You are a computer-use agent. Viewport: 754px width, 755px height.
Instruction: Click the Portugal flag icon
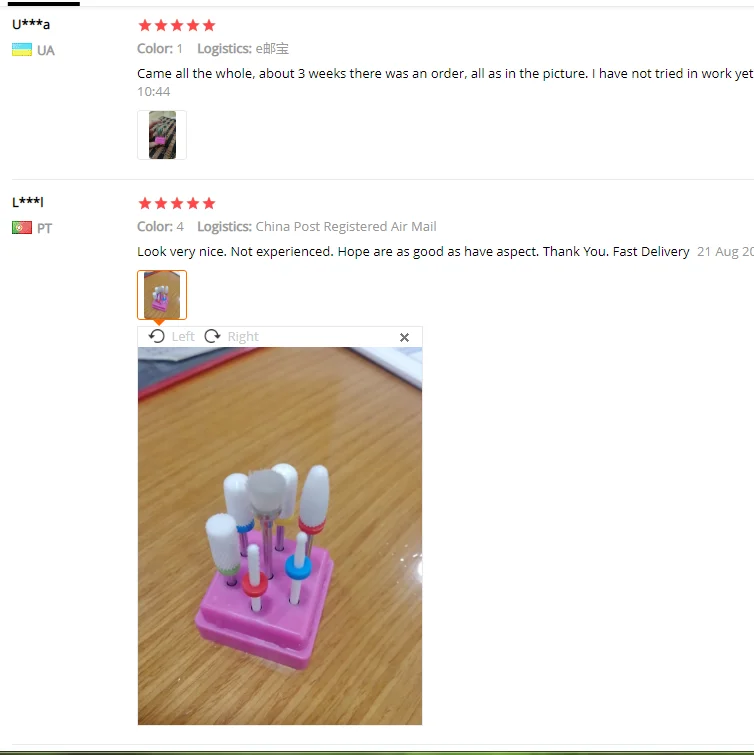(22, 227)
